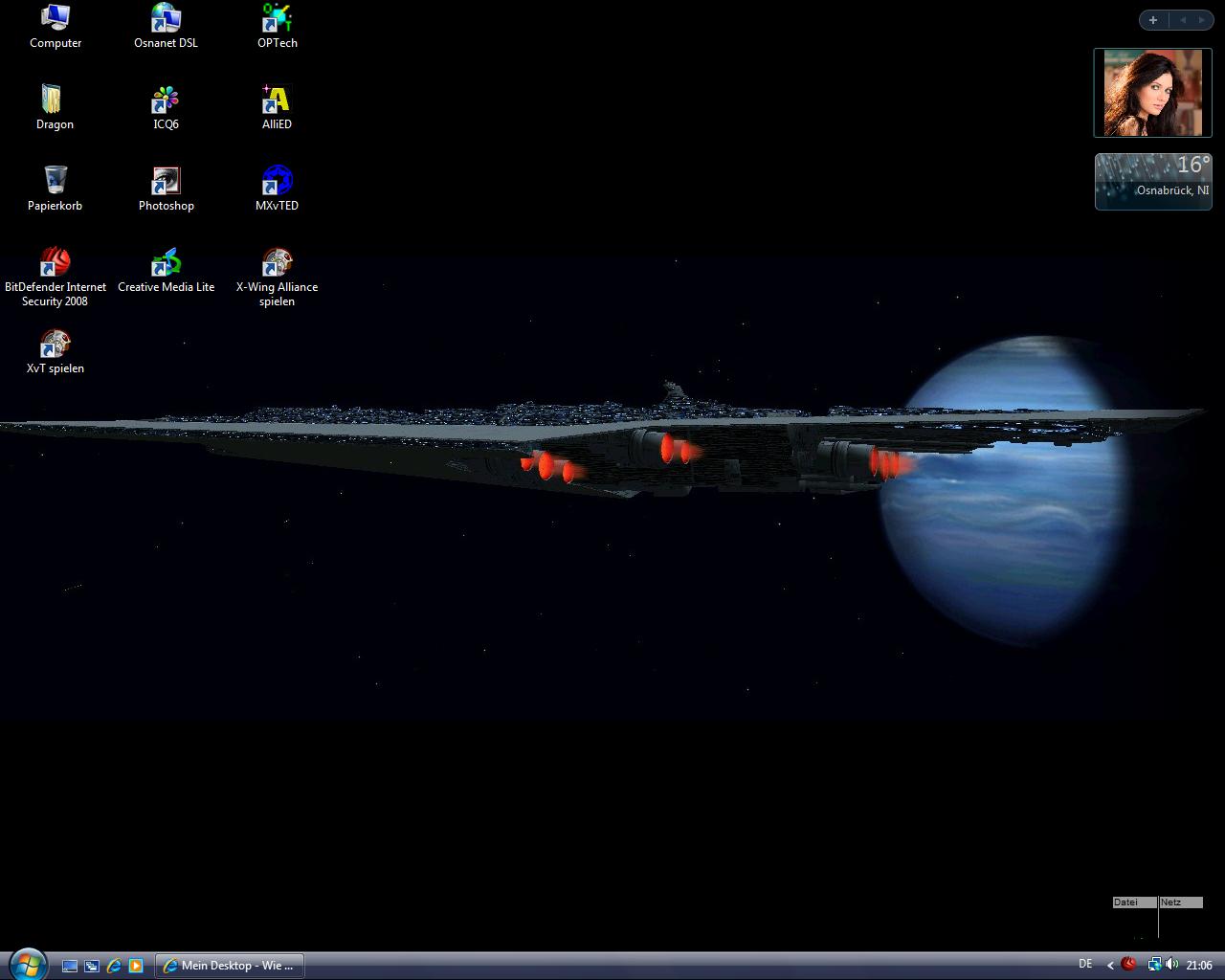
Task: Click the plus button to add gadgets
Action: 1153,20
